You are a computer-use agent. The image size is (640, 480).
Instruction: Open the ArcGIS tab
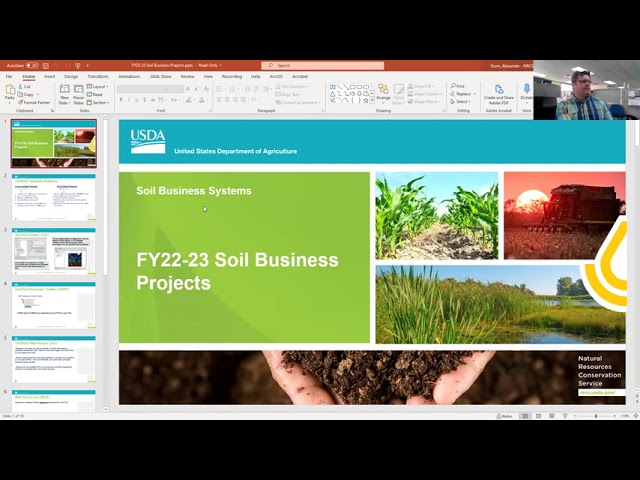point(276,76)
